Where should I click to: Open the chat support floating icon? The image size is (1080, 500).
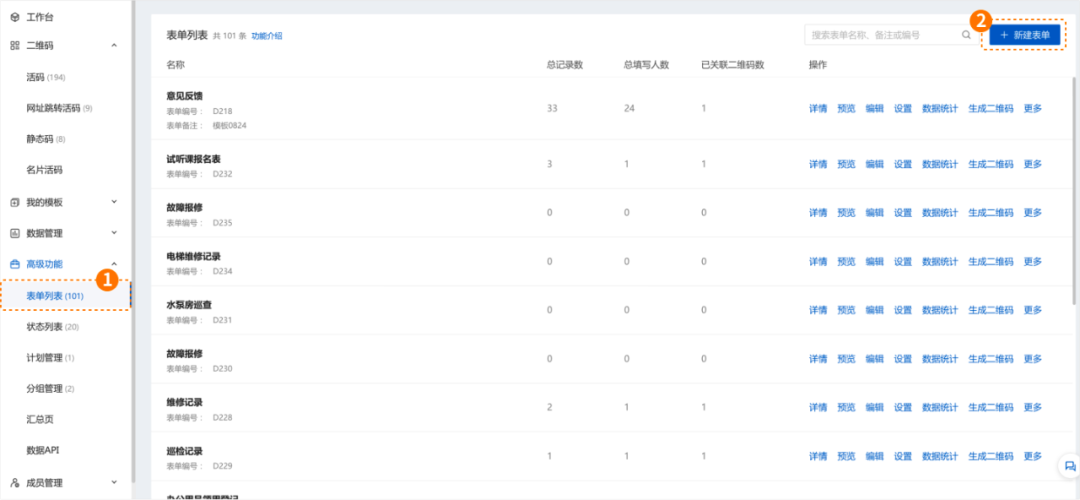coord(1069,465)
